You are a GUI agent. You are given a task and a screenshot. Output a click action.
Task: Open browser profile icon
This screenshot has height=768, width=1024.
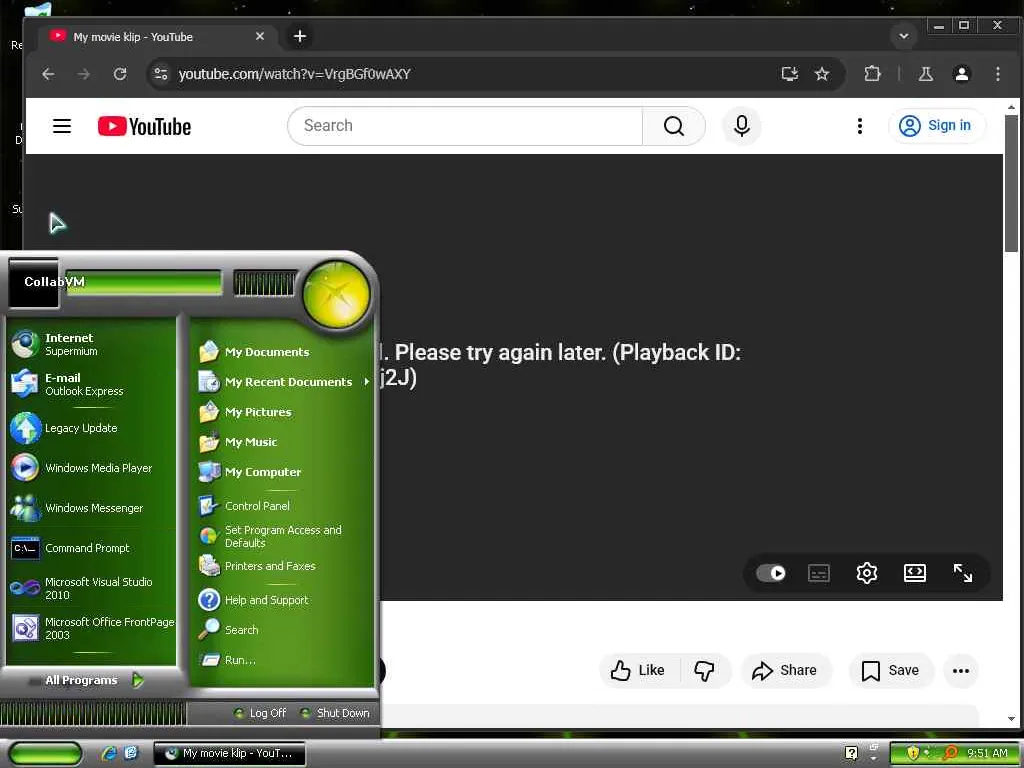pos(962,74)
